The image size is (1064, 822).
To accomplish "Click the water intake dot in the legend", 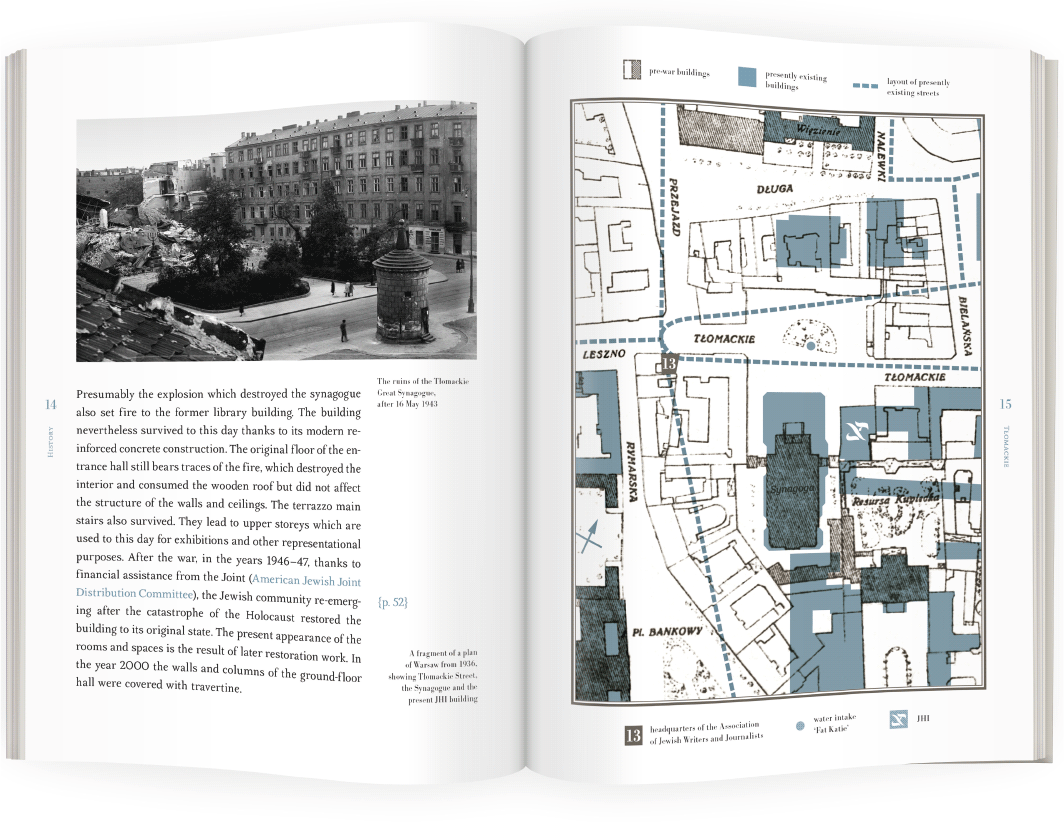I will point(799,726).
